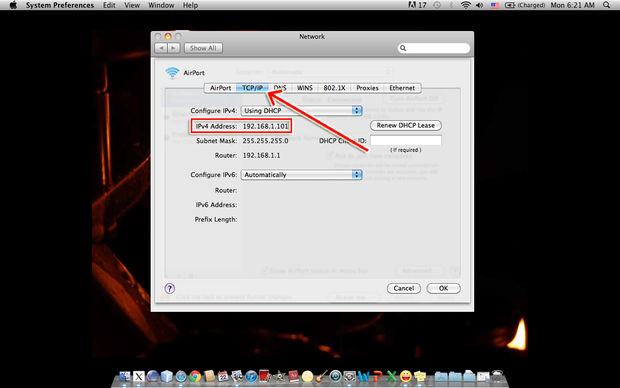Open Google Chrome from the dock
The image size is (620, 388).
click(x=195, y=376)
